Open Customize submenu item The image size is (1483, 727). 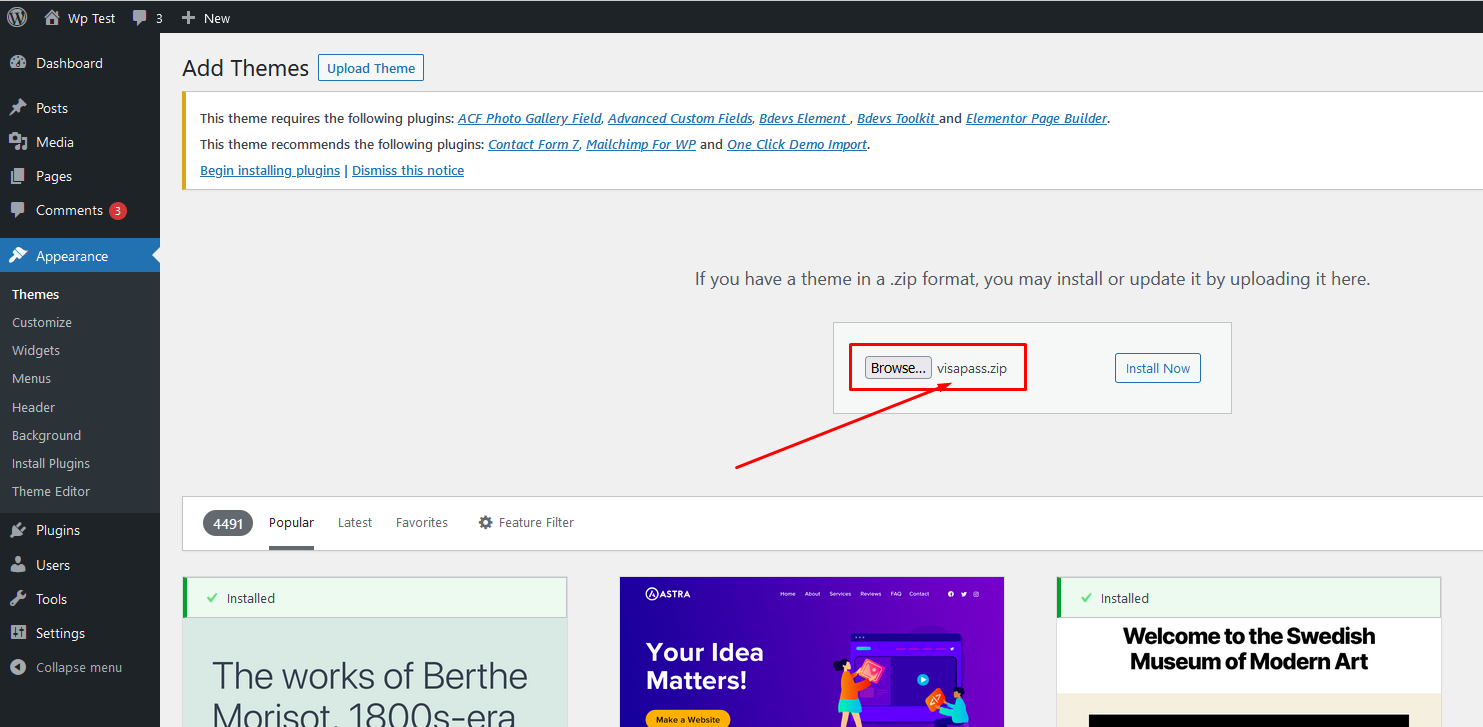tap(42, 322)
